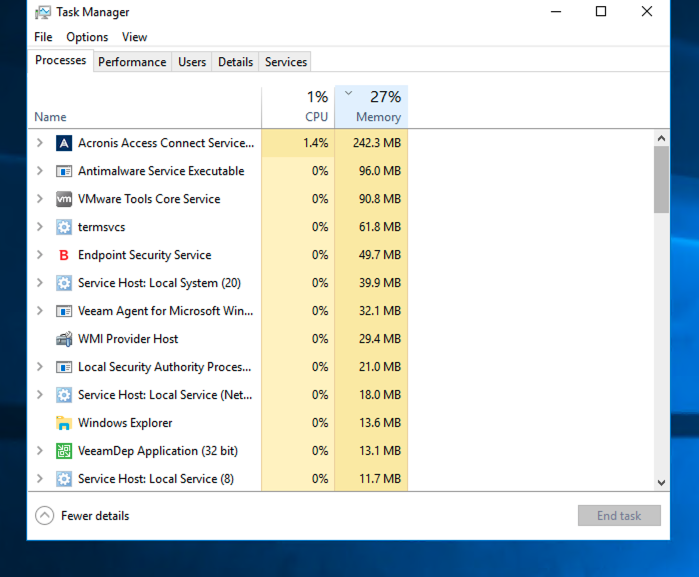Click the scrollbar down arrow

click(662, 482)
